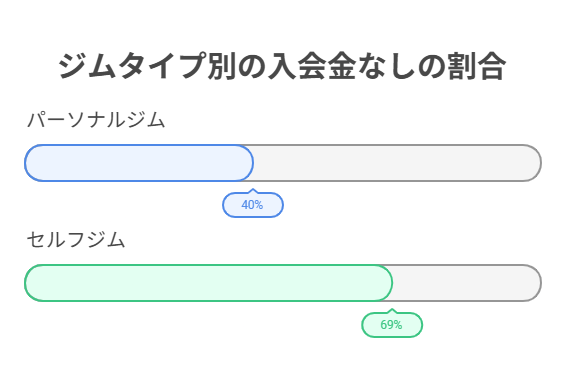Click the rounded right edge of green fill
The image size is (565, 385).
point(384,283)
